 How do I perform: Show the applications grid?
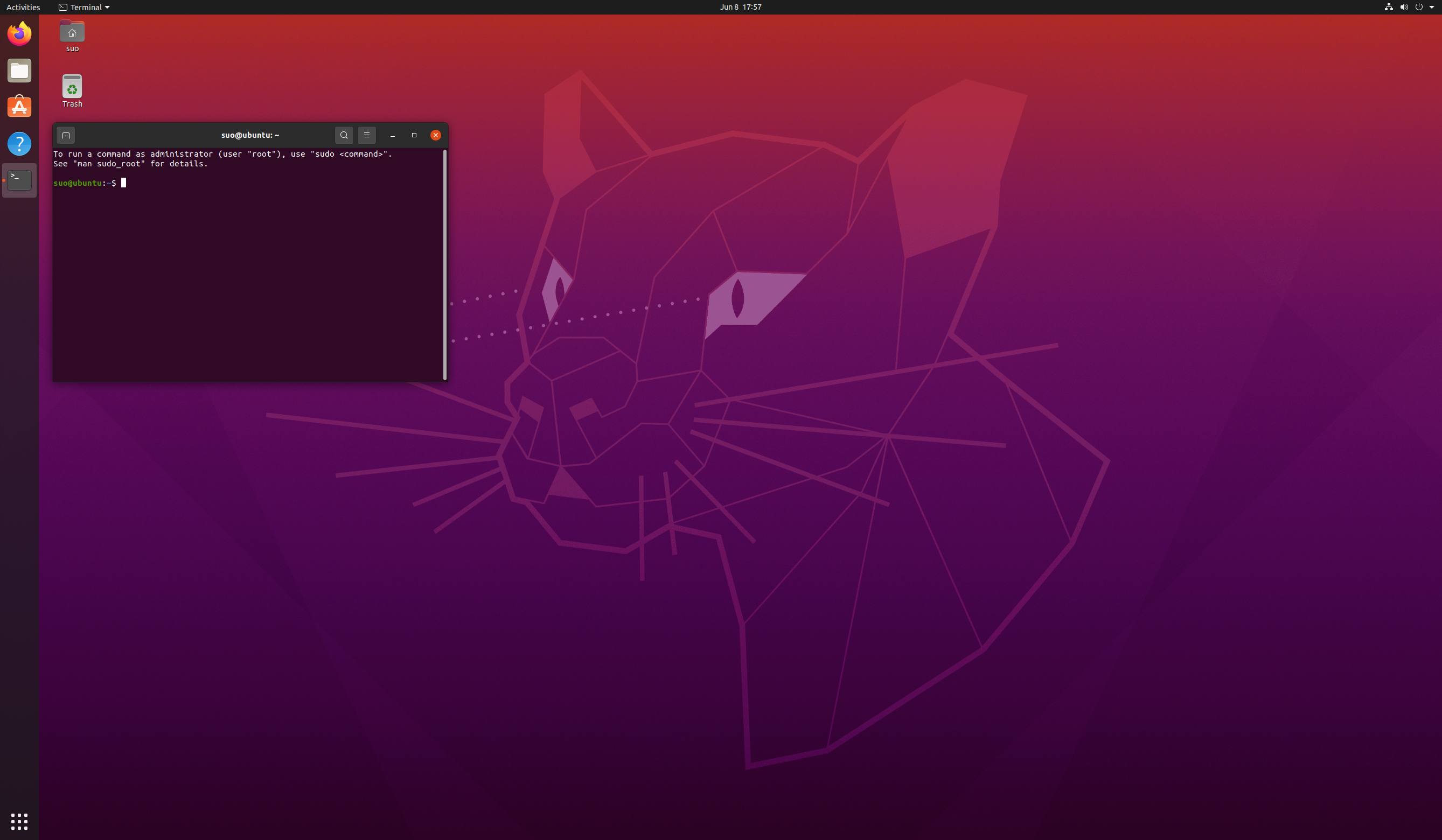(19, 821)
